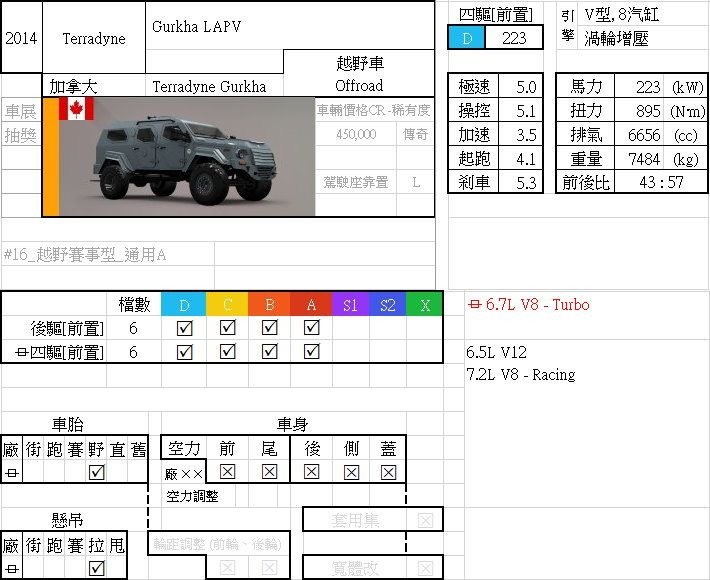Screen dimensions: 710x580
Task: Click the 扭力 895 torque value
Action: (x=639, y=110)
